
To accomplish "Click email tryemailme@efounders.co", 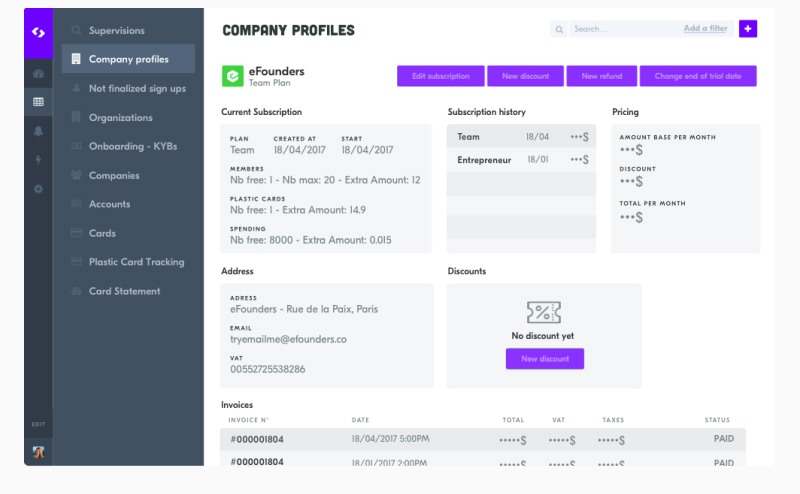I will click(x=288, y=339).
